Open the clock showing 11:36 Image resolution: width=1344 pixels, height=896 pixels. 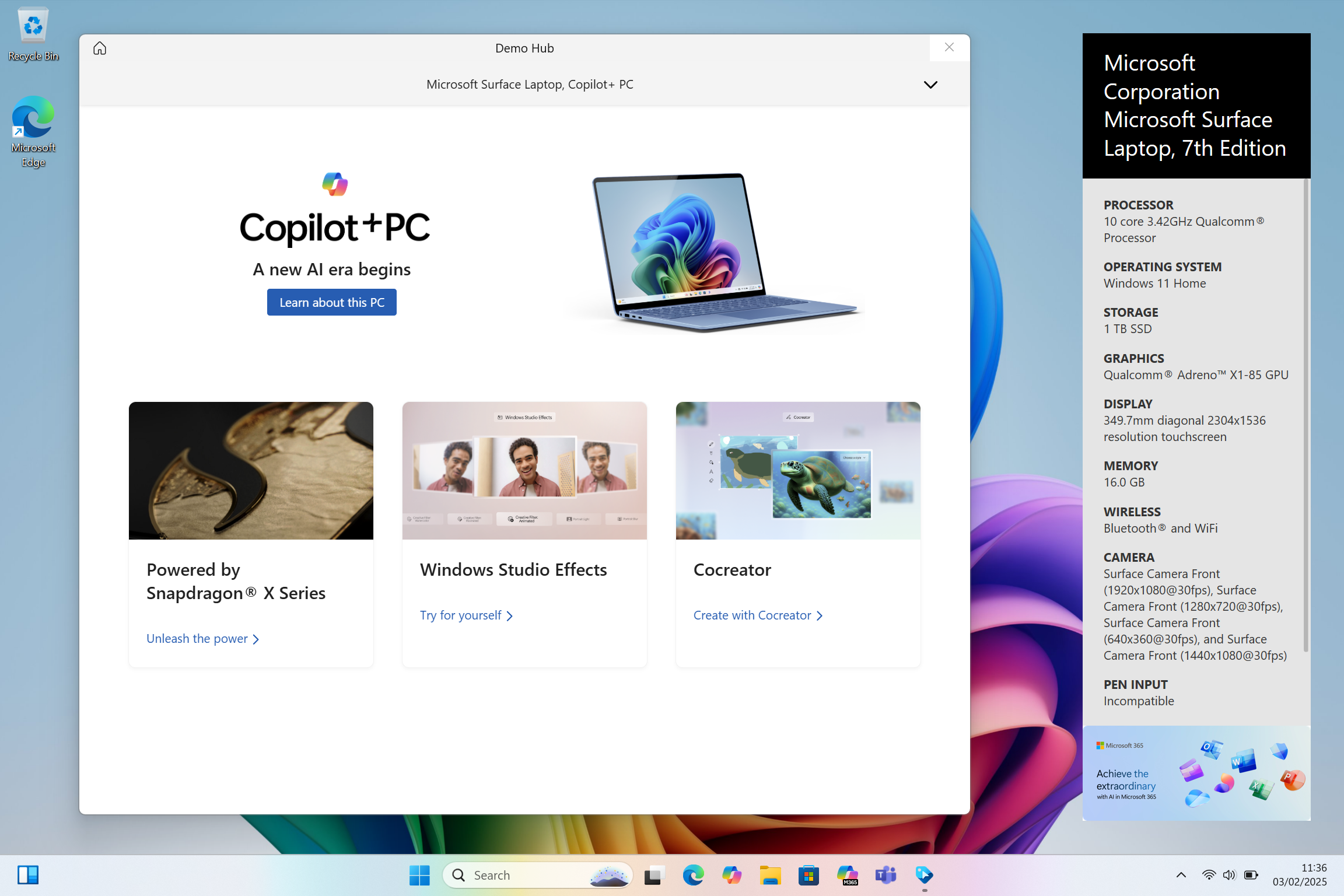[x=1300, y=875]
